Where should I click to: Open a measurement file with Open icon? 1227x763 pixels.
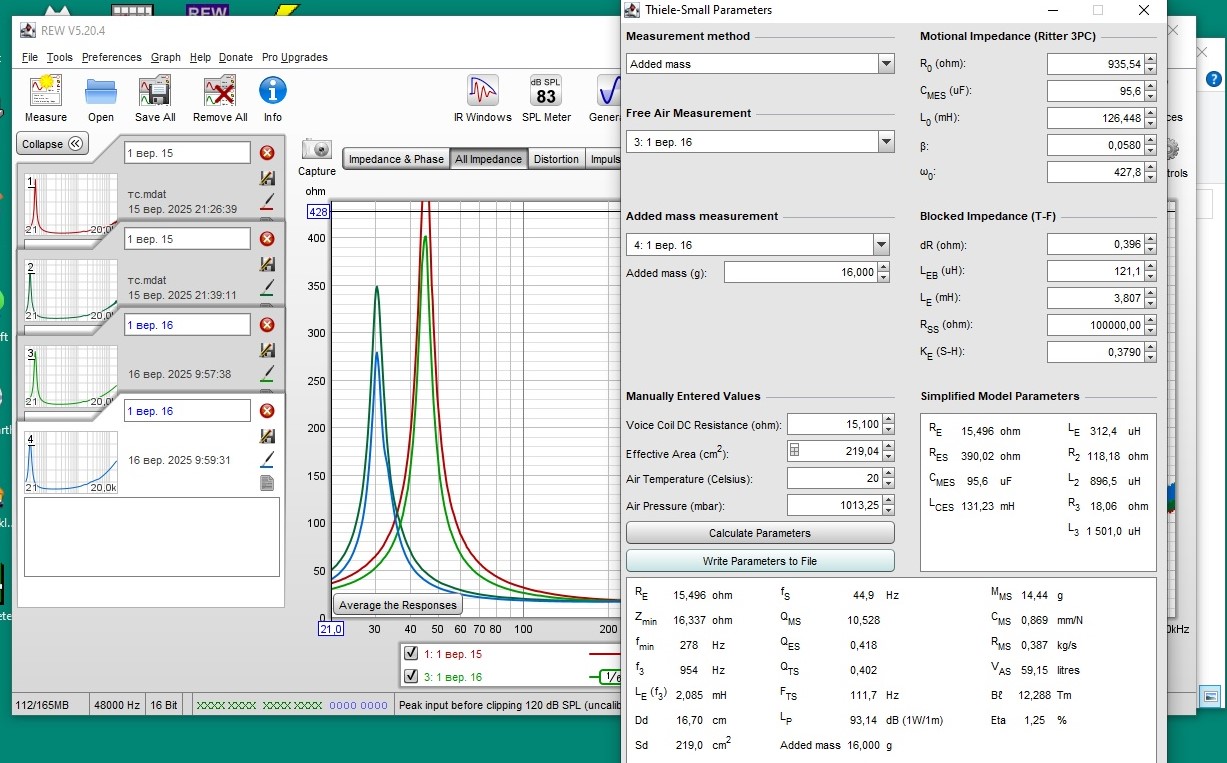point(101,92)
